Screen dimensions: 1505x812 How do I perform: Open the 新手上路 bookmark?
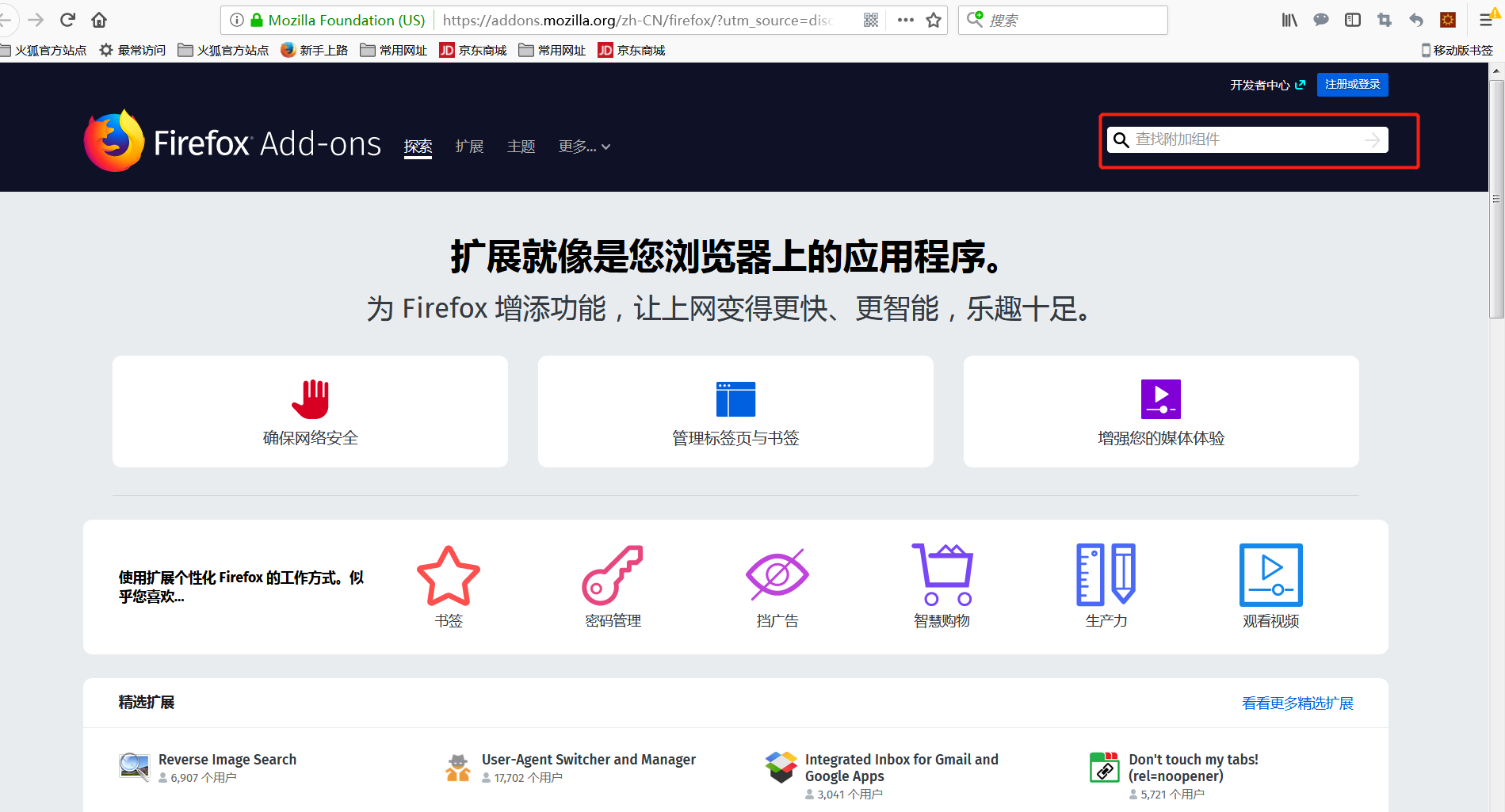click(x=315, y=50)
